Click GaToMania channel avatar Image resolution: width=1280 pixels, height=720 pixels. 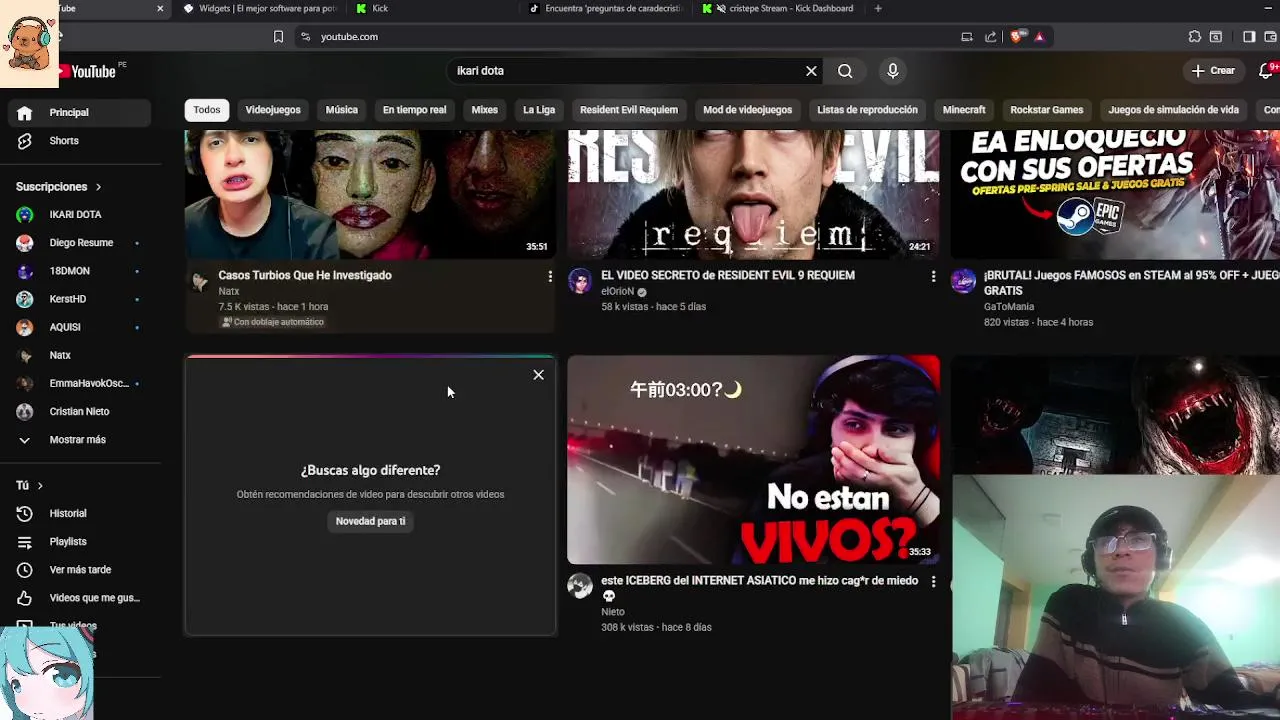[x=963, y=281]
